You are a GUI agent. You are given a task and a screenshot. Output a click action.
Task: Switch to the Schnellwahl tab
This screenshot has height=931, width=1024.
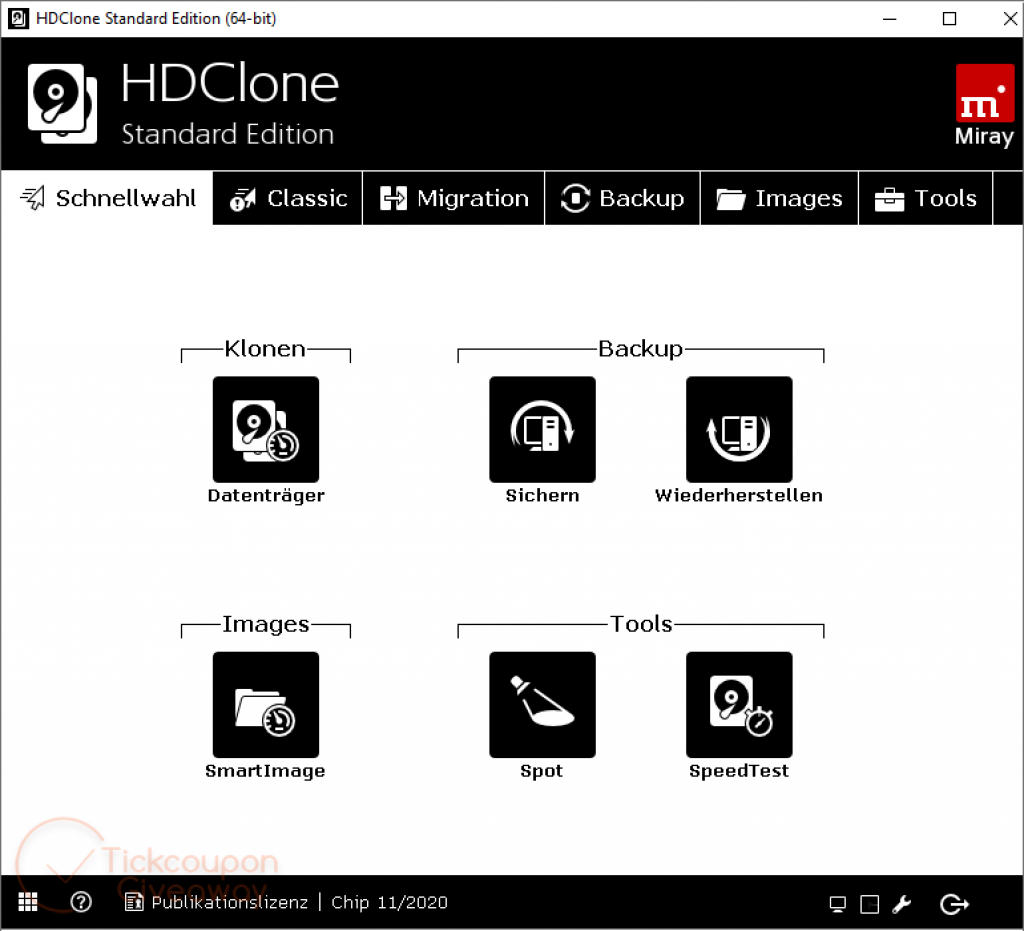(x=107, y=198)
